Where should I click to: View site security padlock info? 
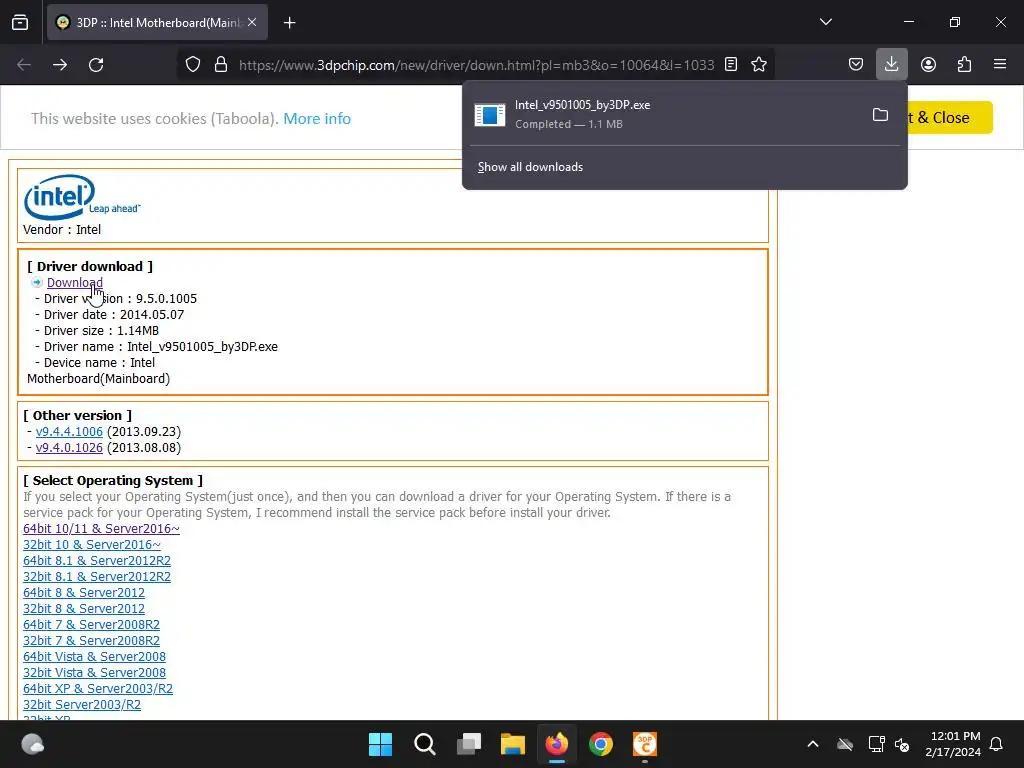point(221,65)
